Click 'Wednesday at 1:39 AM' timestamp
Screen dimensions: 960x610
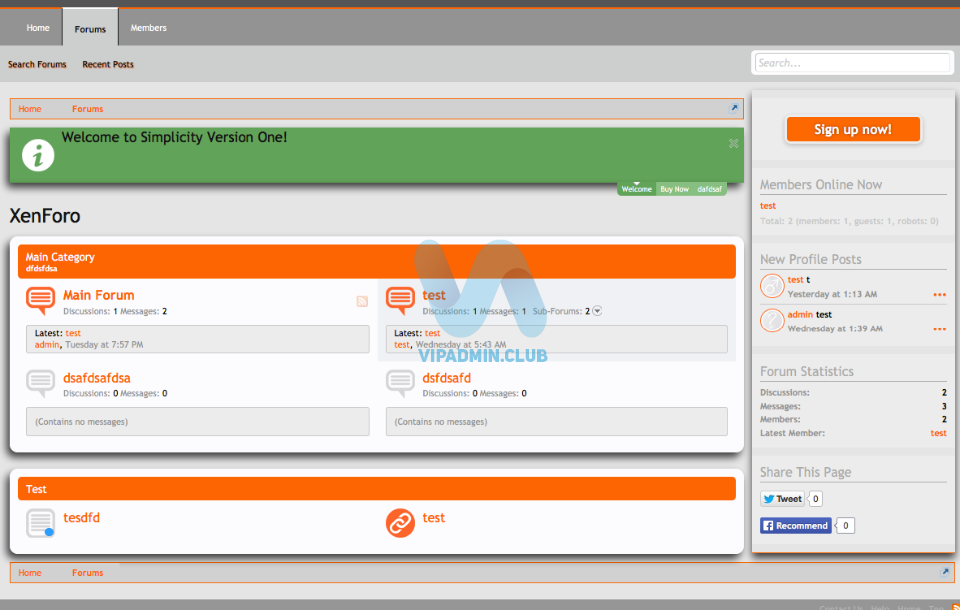click(x=835, y=329)
